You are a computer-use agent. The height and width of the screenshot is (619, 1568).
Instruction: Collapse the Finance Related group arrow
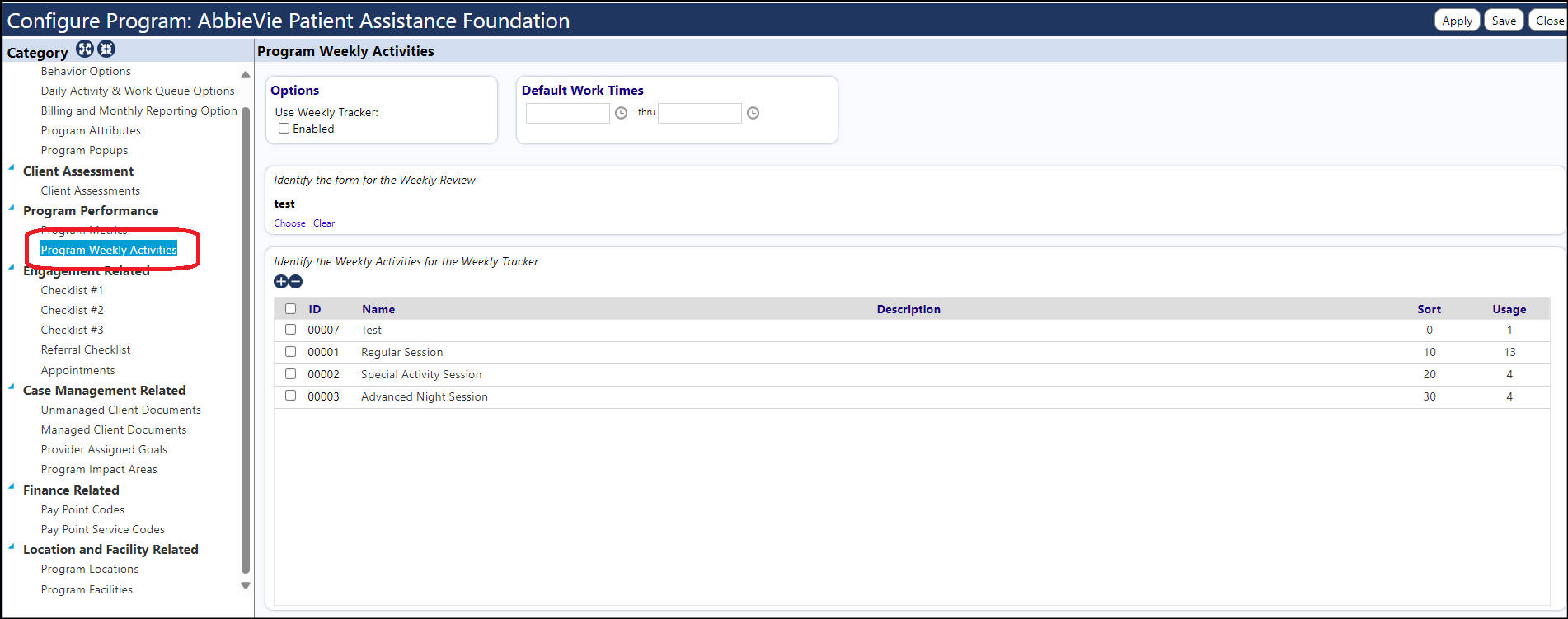(x=12, y=487)
